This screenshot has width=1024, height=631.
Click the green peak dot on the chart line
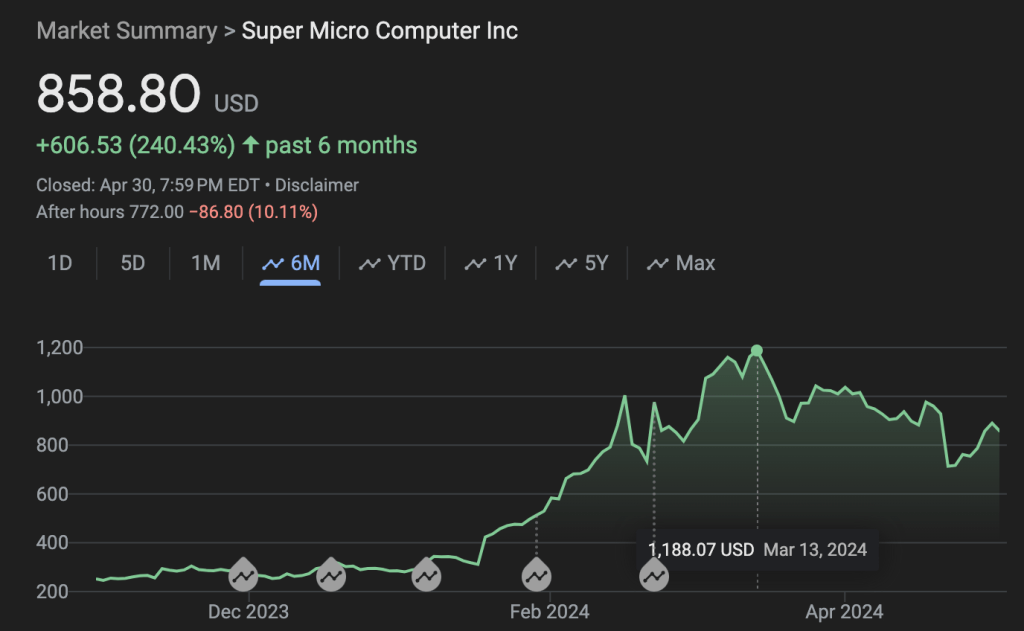pos(757,350)
